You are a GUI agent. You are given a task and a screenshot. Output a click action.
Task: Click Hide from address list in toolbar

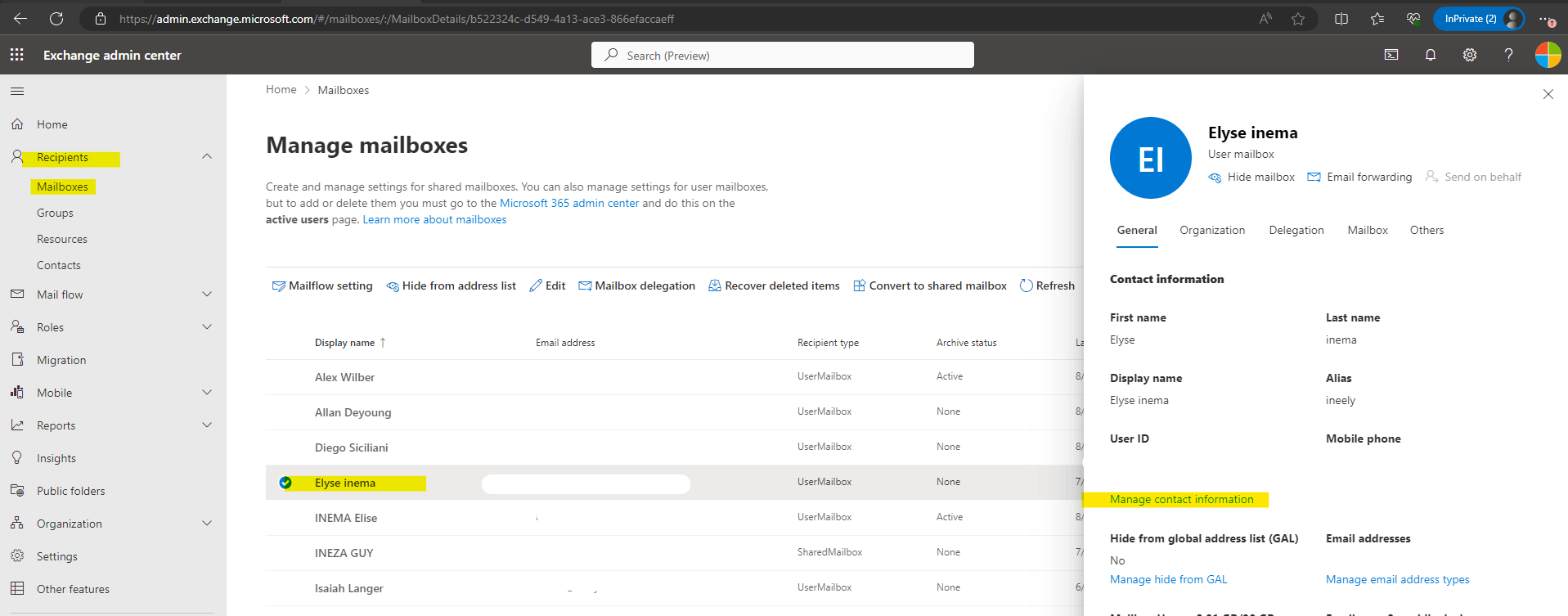451,286
